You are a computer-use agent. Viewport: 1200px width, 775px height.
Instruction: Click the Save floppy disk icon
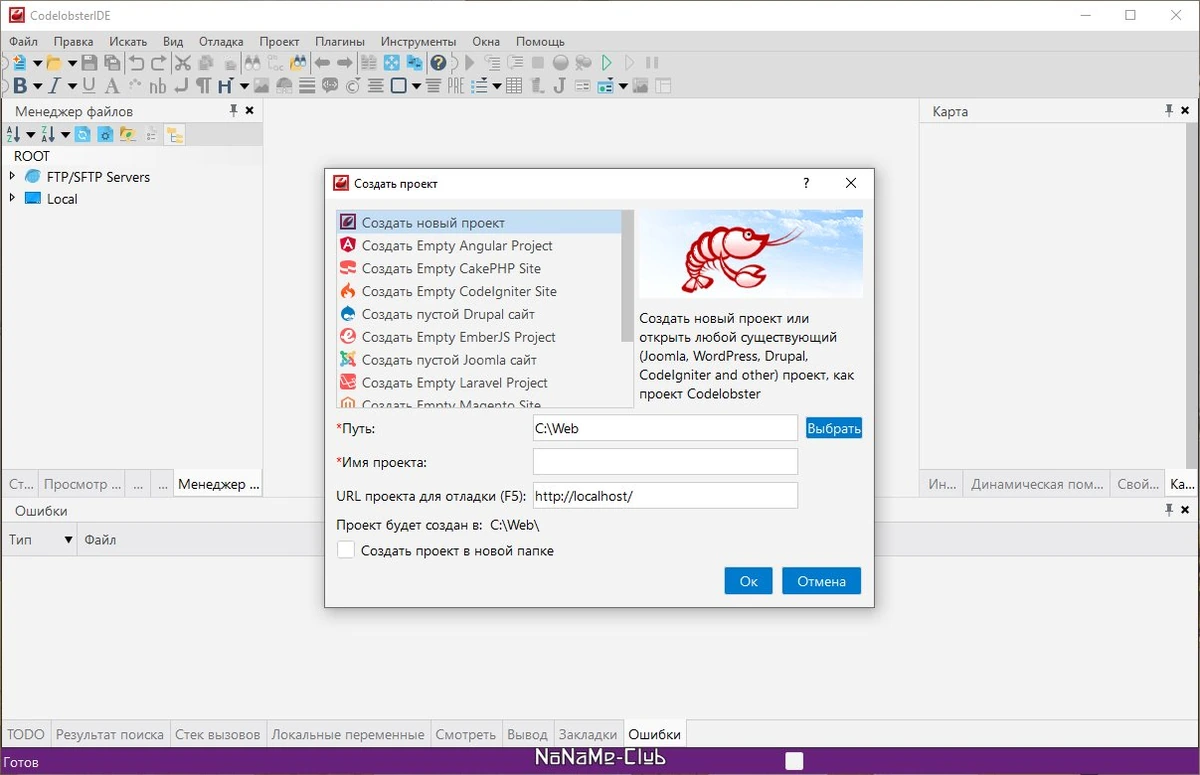[89, 63]
